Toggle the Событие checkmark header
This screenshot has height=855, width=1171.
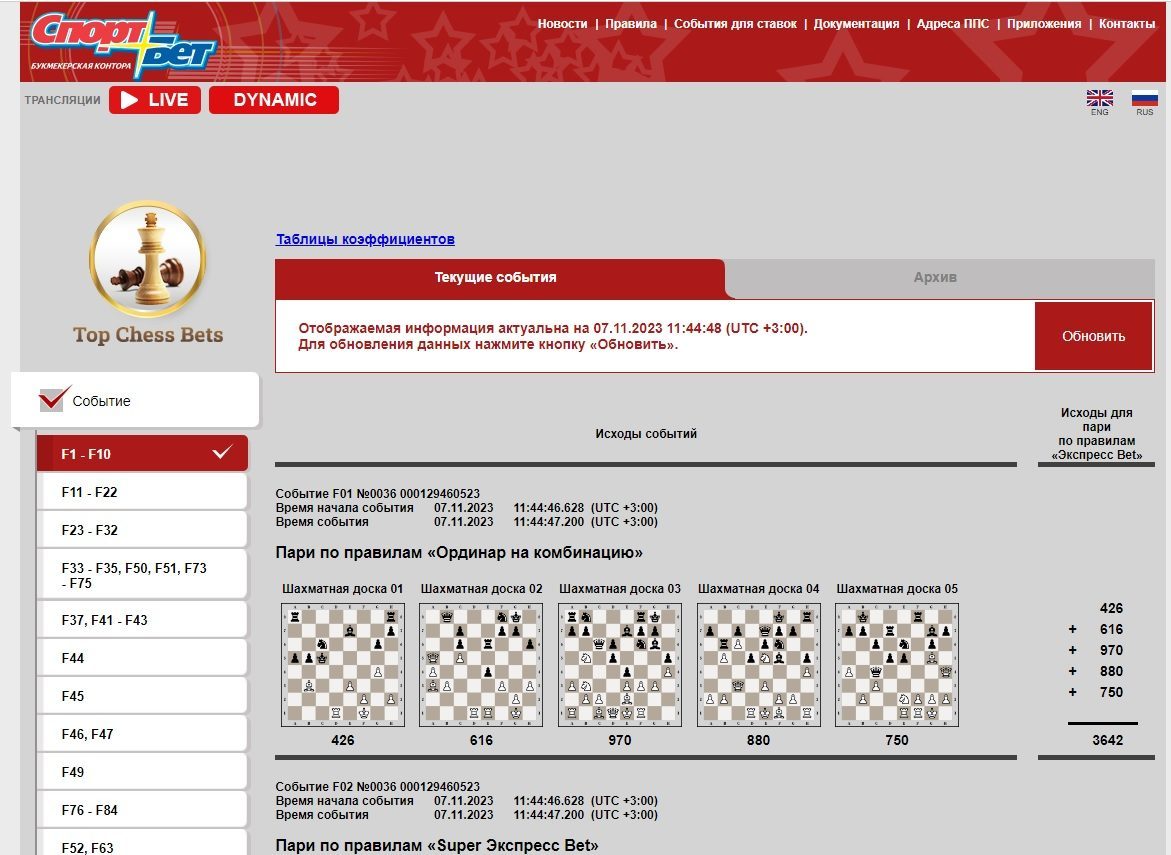135,401
